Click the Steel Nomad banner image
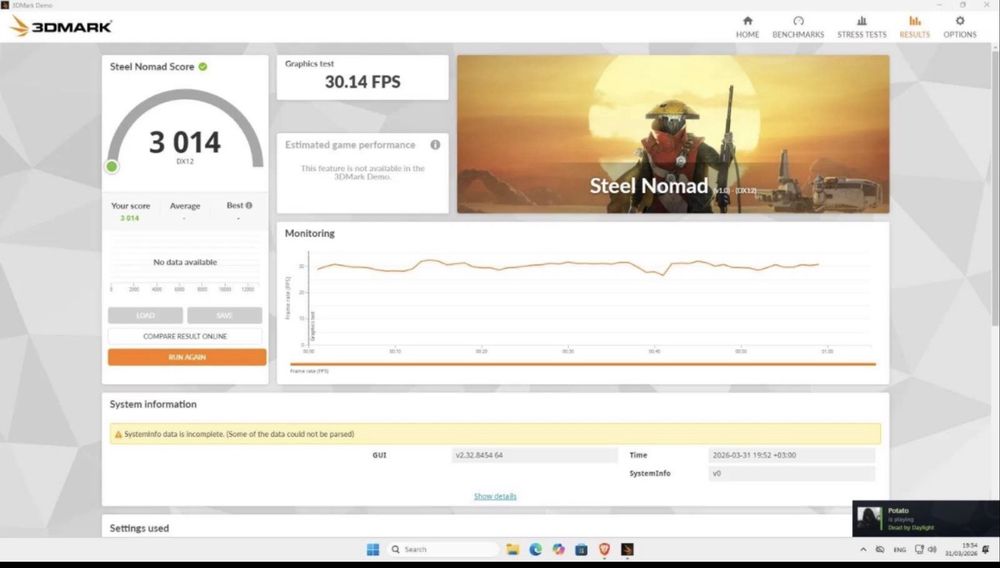1000x568 pixels. point(673,134)
